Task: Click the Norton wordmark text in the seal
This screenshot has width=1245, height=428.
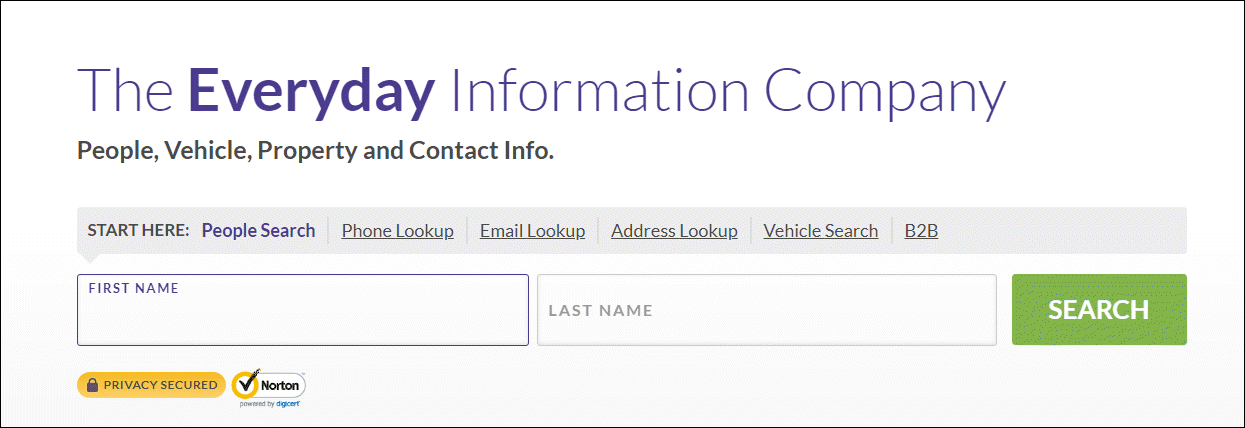Action: [x=281, y=385]
